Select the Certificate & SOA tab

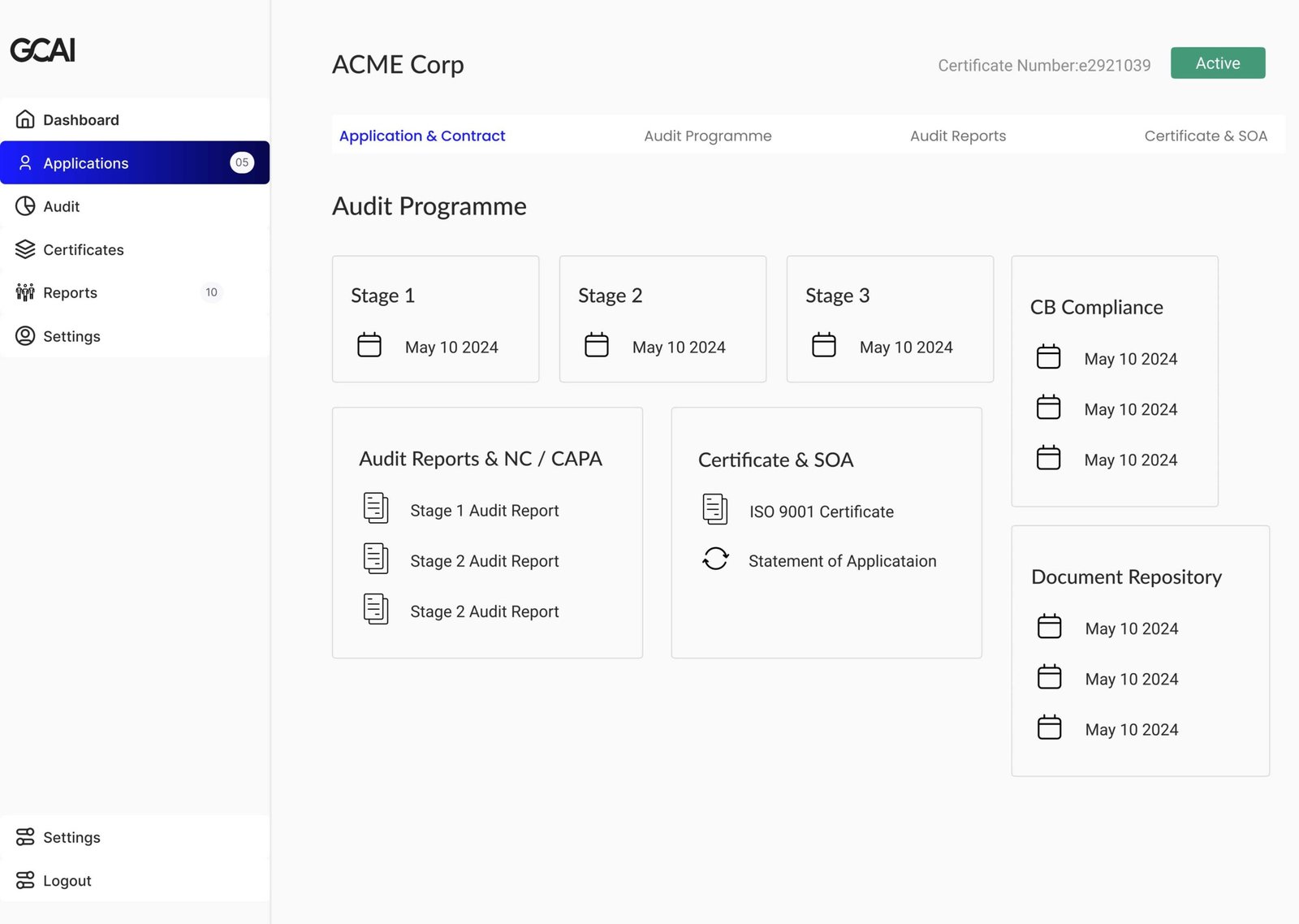point(1205,136)
